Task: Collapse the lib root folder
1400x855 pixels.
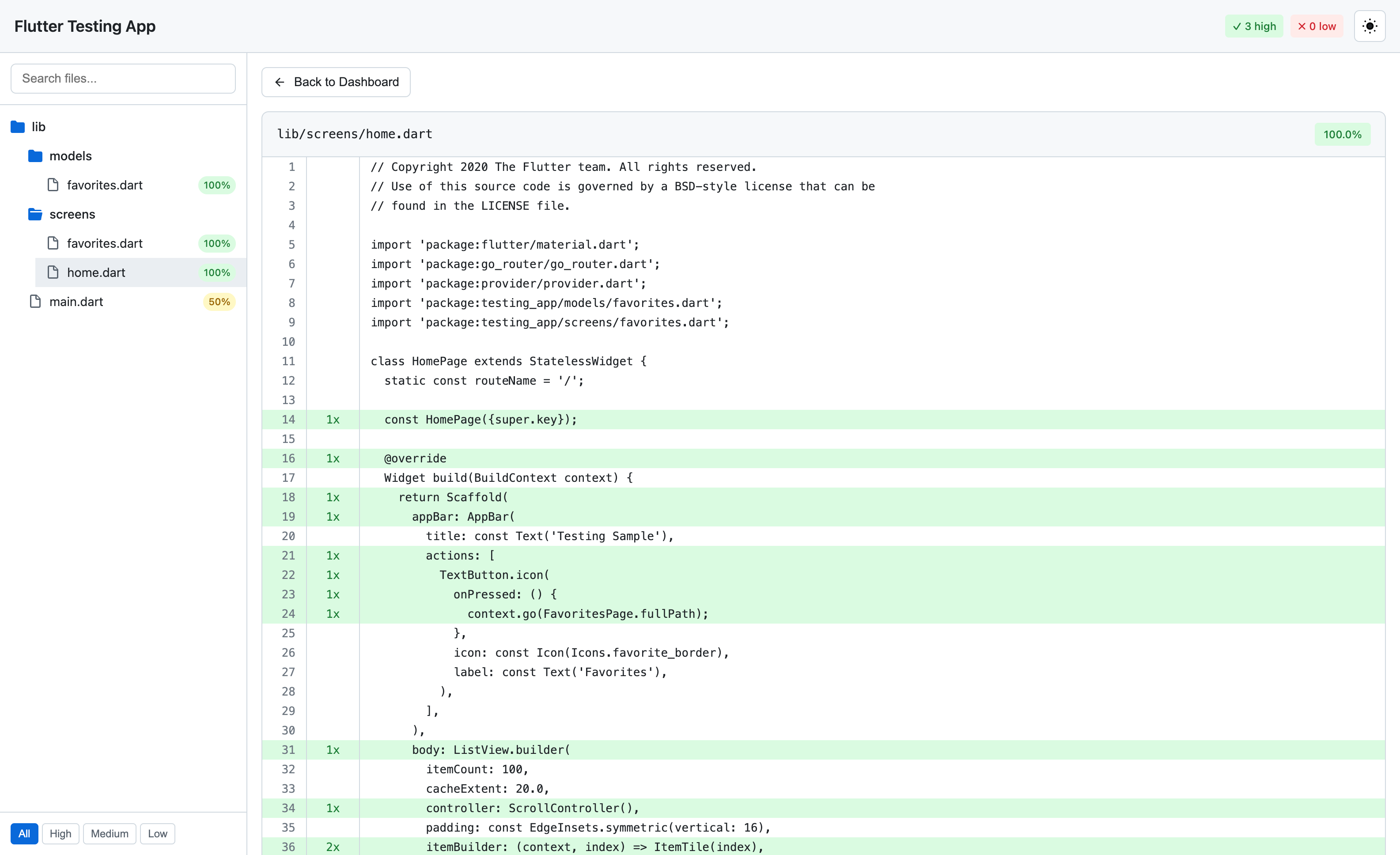Action: pos(38,127)
